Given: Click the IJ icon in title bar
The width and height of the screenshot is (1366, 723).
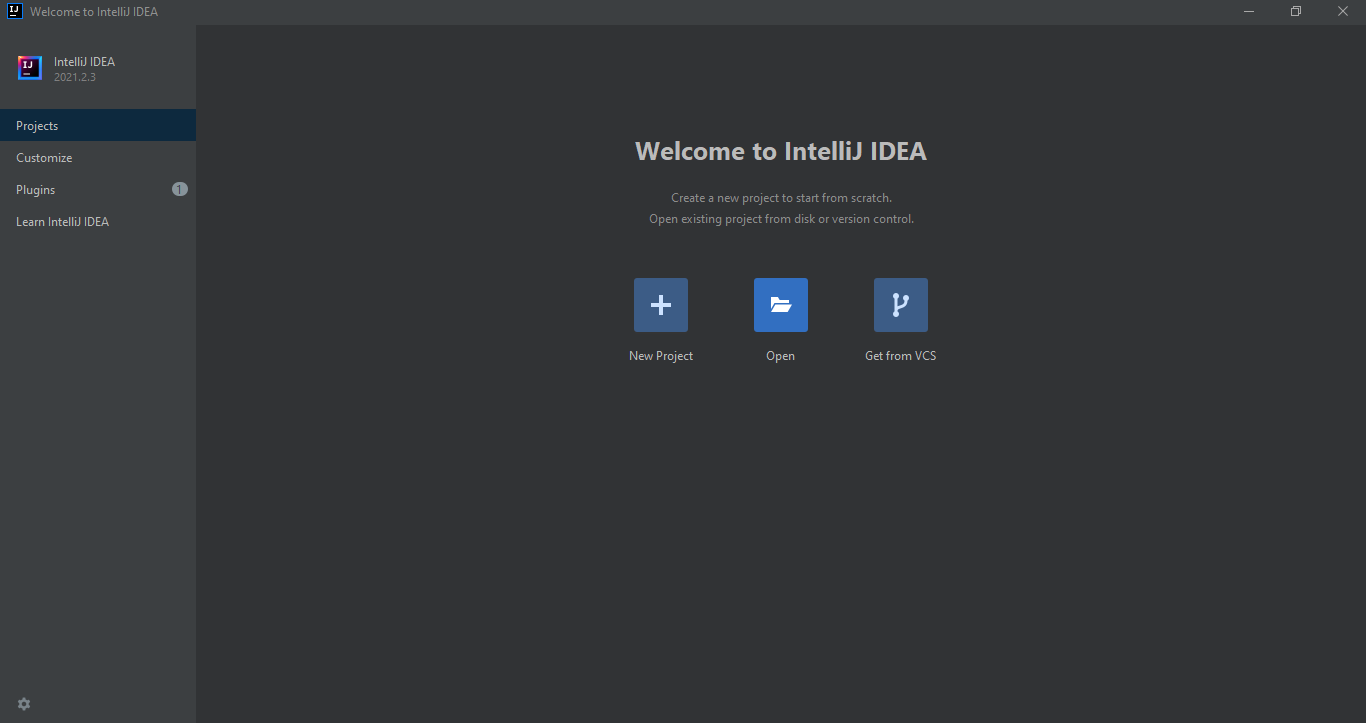Looking at the screenshot, I should click(15, 12).
